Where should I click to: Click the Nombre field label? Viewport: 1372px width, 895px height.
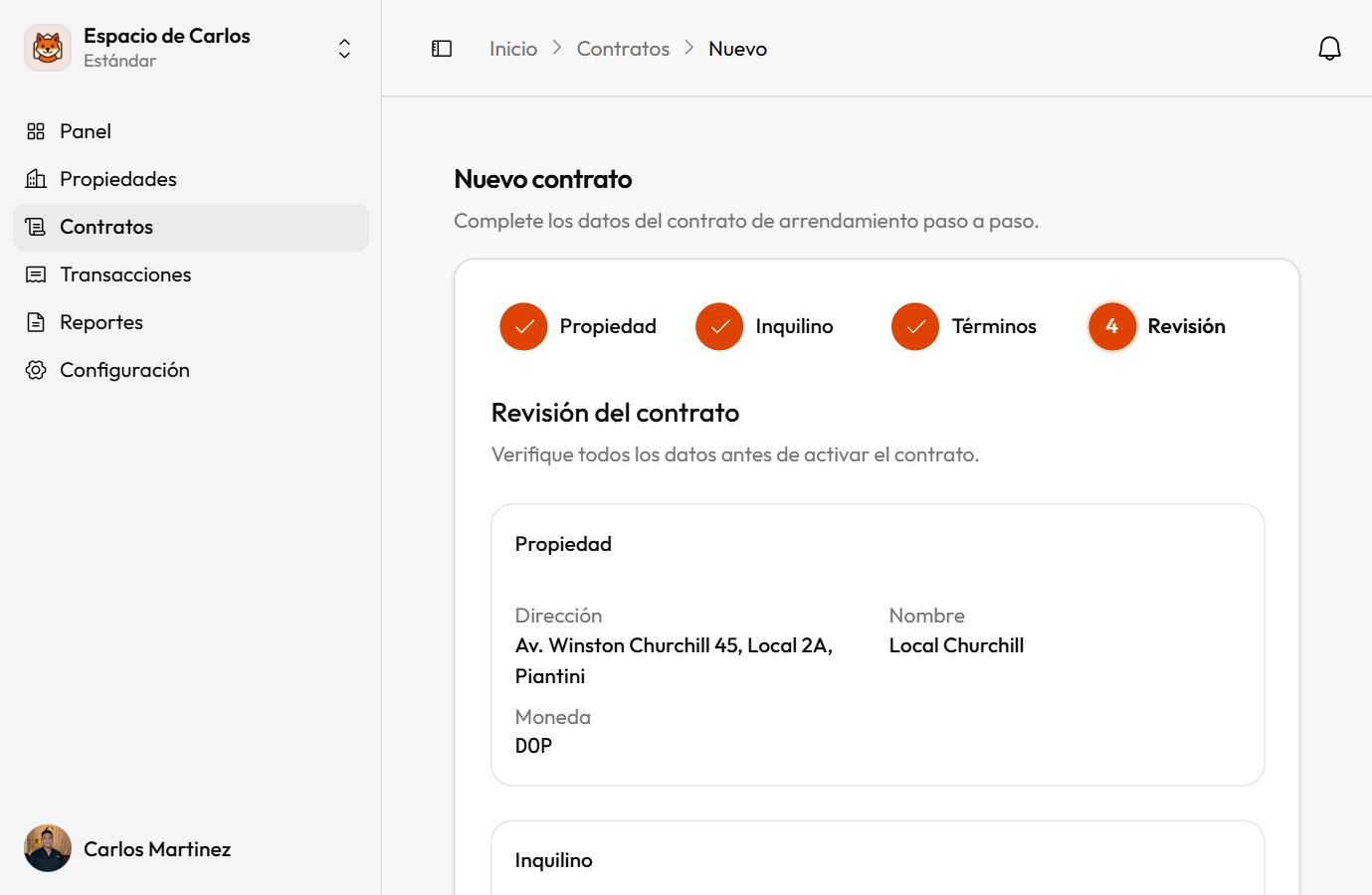[926, 616]
